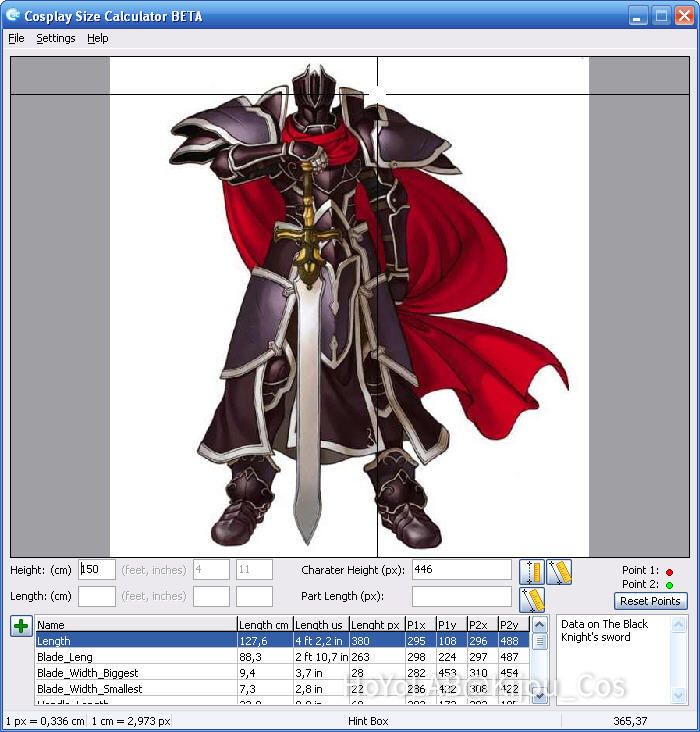Open the File menu
The width and height of the screenshot is (700, 732).
tap(16, 38)
